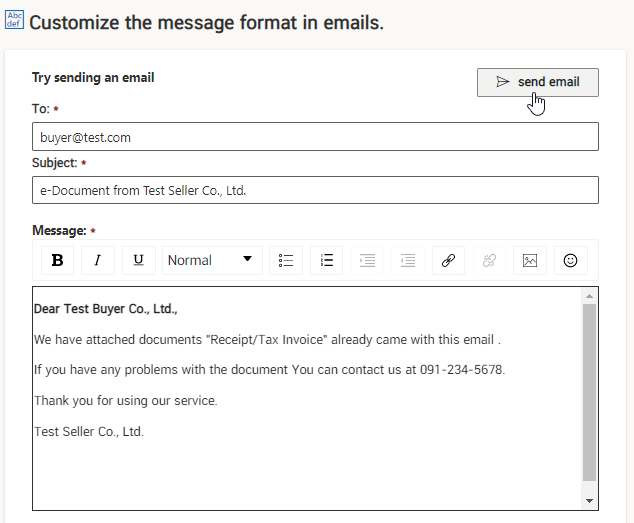The height and width of the screenshot is (523, 634).
Task: Click the message scrollbar down arrow
Action: point(590,501)
